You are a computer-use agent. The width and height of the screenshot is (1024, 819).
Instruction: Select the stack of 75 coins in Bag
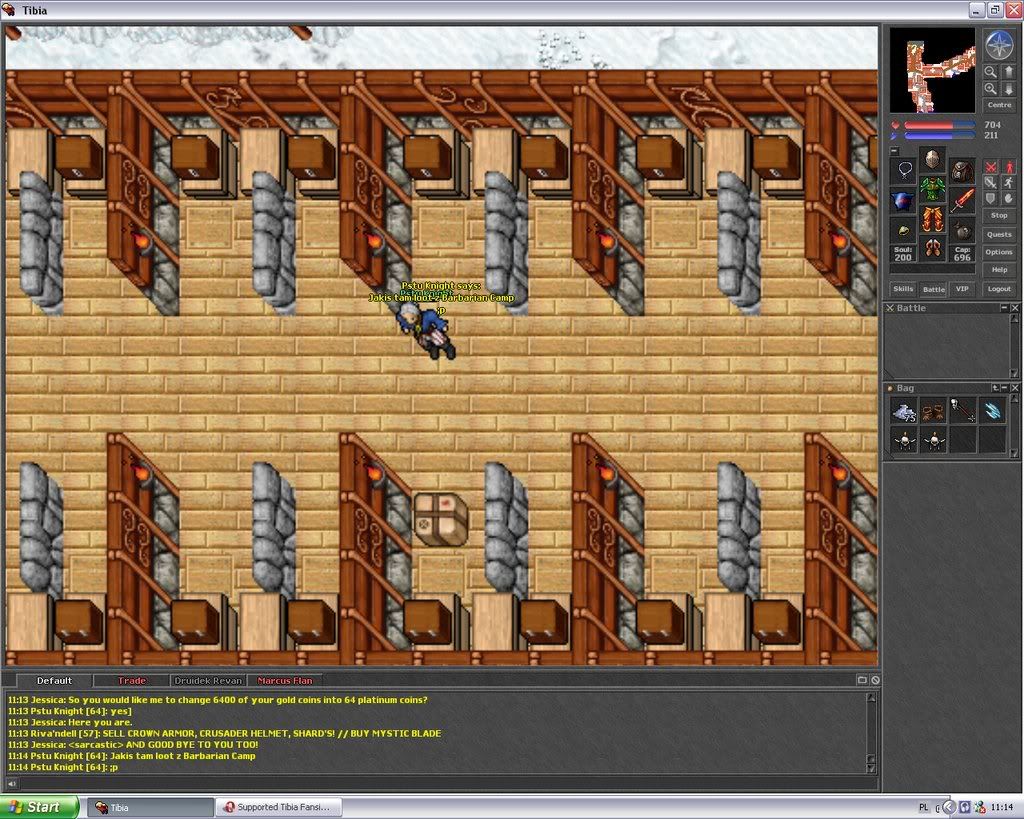pyautogui.click(x=904, y=411)
